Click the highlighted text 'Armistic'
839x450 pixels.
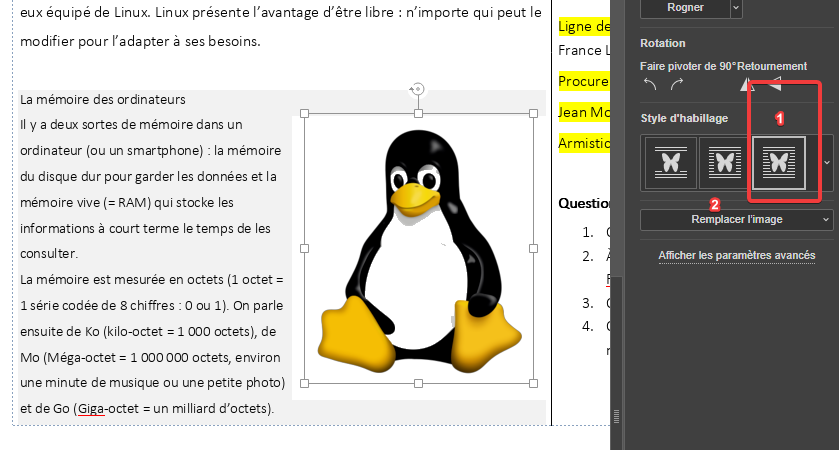click(x=584, y=143)
